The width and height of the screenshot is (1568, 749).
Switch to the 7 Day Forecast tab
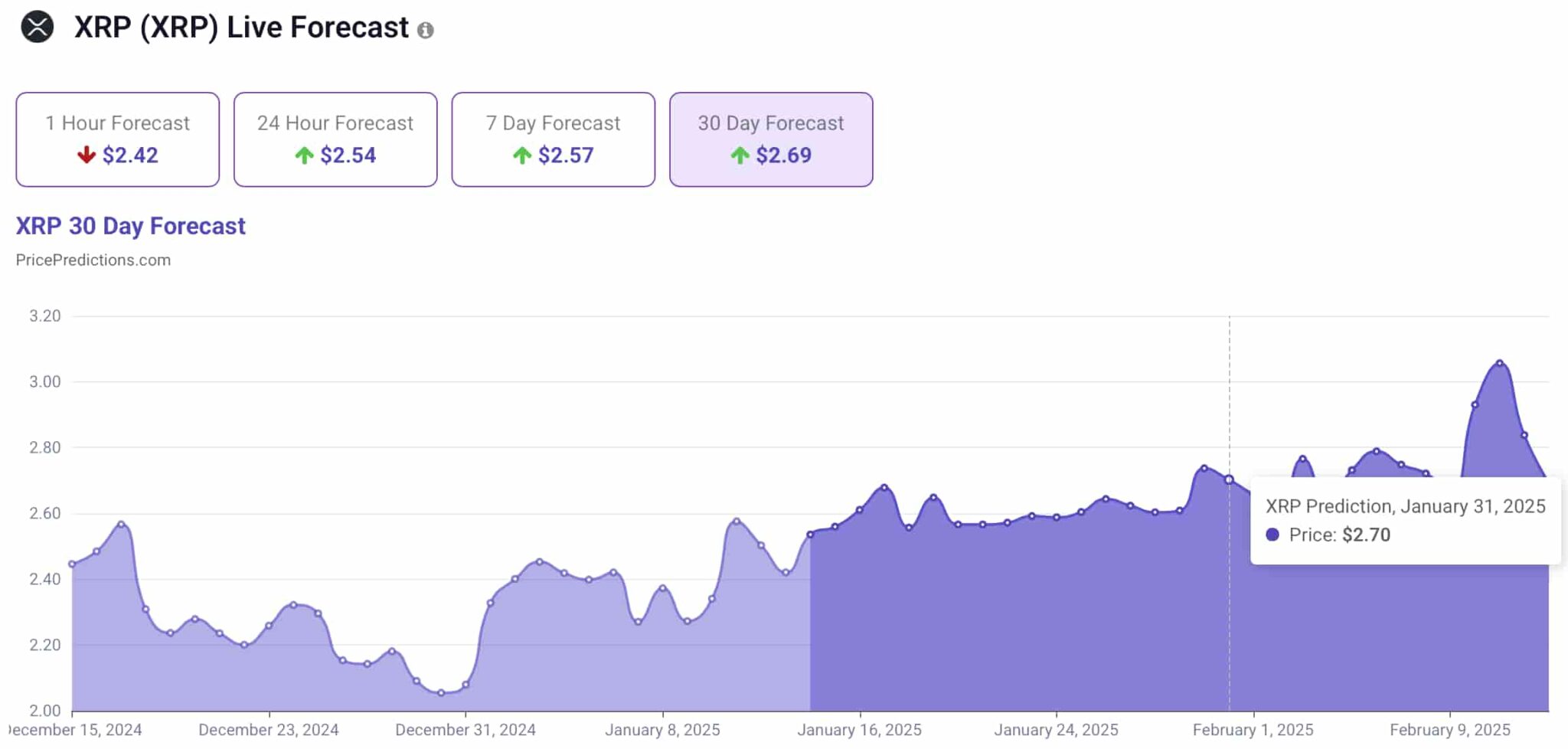pyautogui.click(x=554, y=139)
